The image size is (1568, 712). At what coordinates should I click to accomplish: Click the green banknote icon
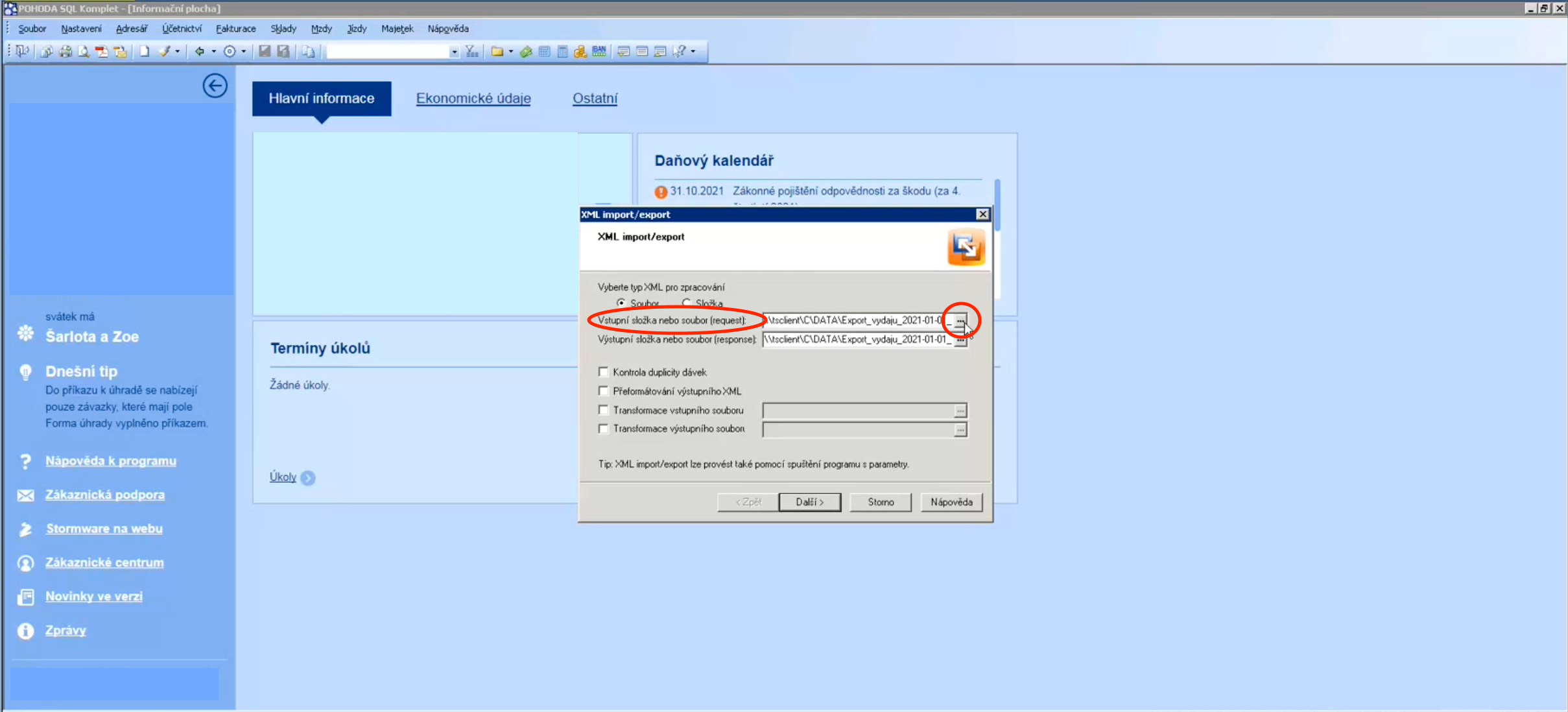tap(526, 51)
